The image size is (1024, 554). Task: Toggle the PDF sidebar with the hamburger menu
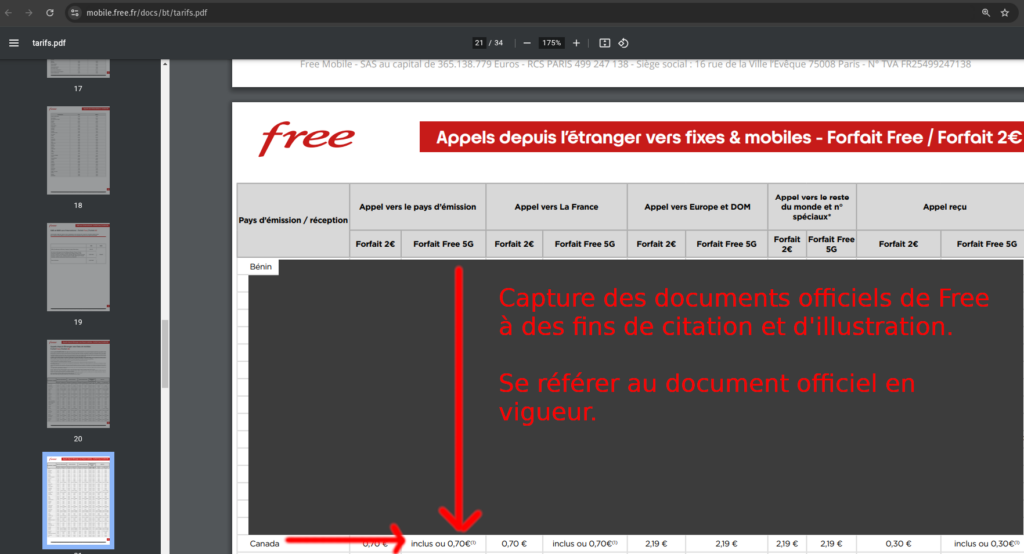14,43
